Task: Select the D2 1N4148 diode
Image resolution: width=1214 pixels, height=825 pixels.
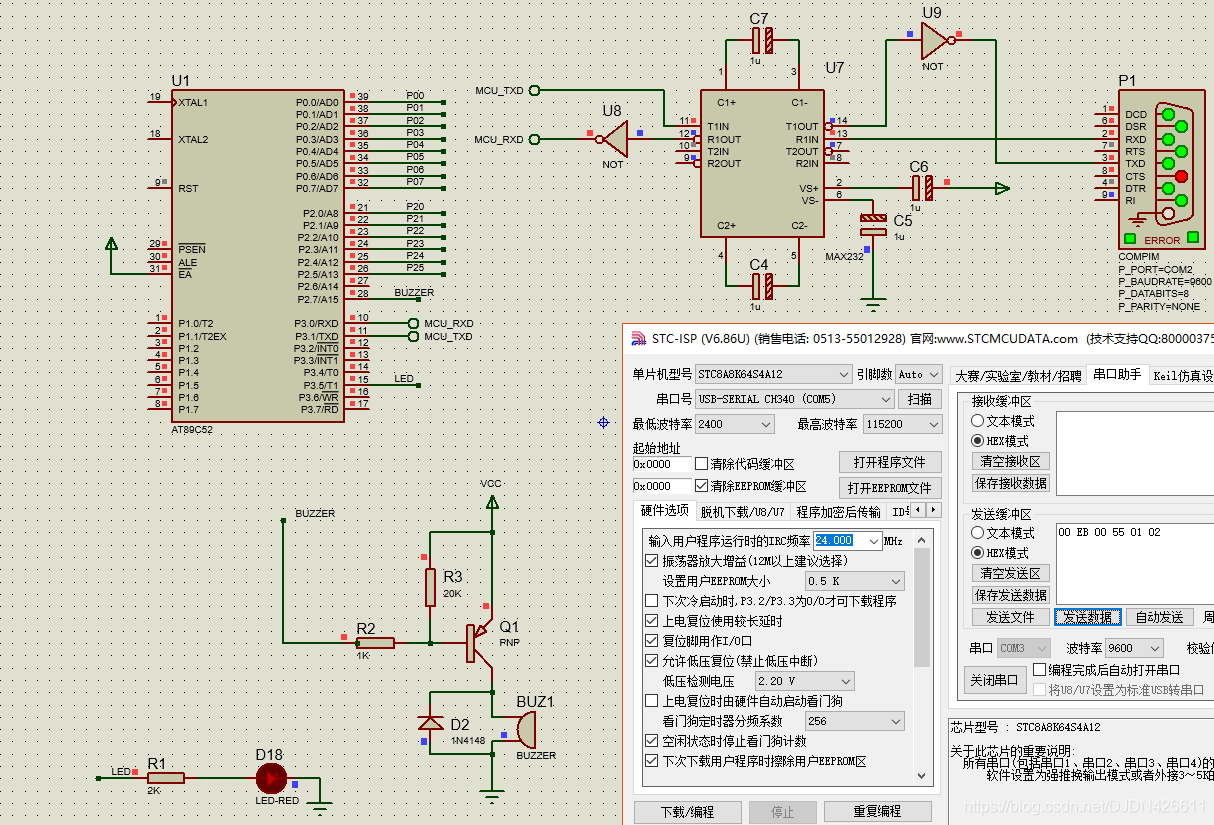Action: 431,723
